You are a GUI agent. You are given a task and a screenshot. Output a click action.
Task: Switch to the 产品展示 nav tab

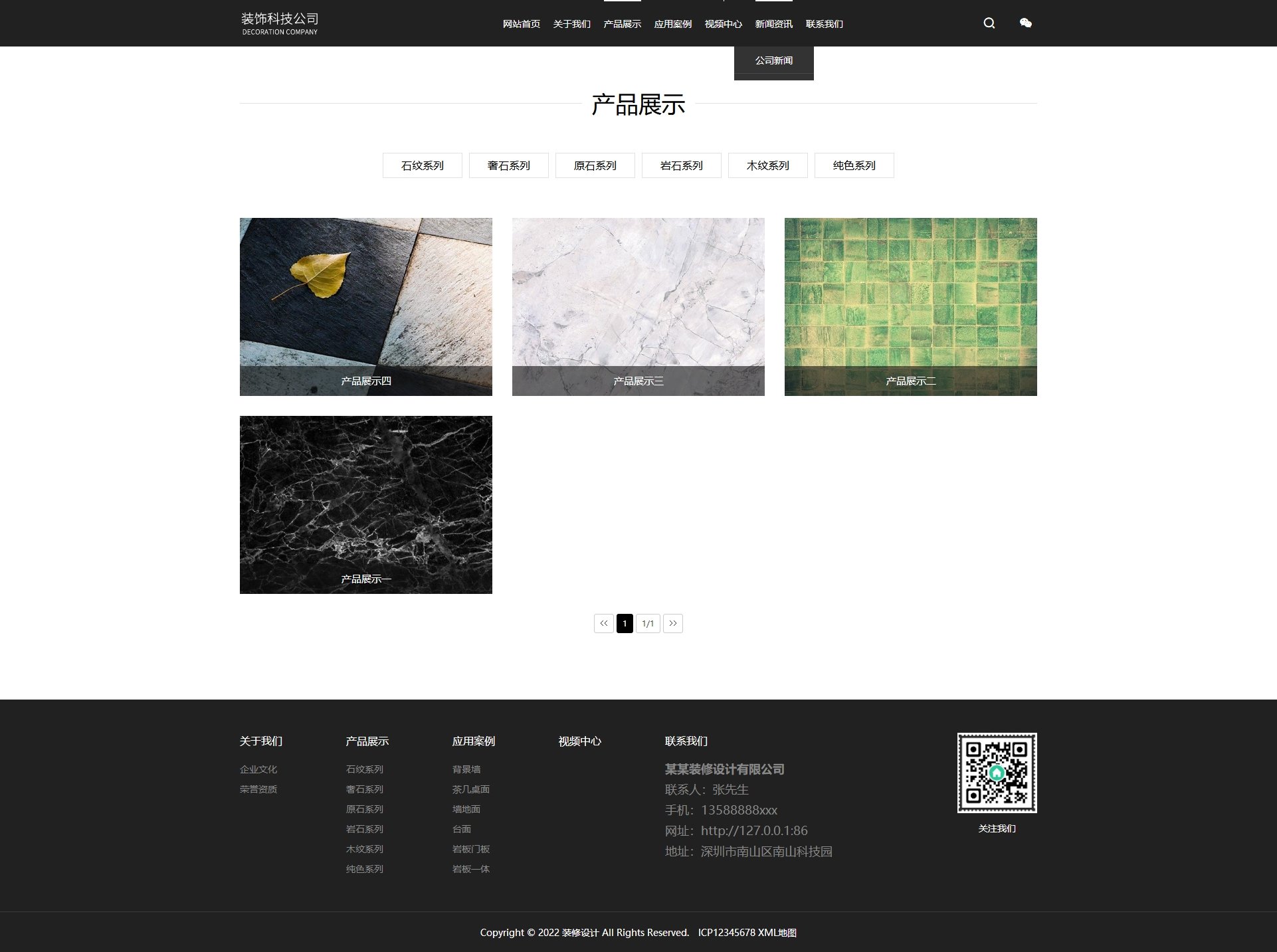[x=621, y=24]
